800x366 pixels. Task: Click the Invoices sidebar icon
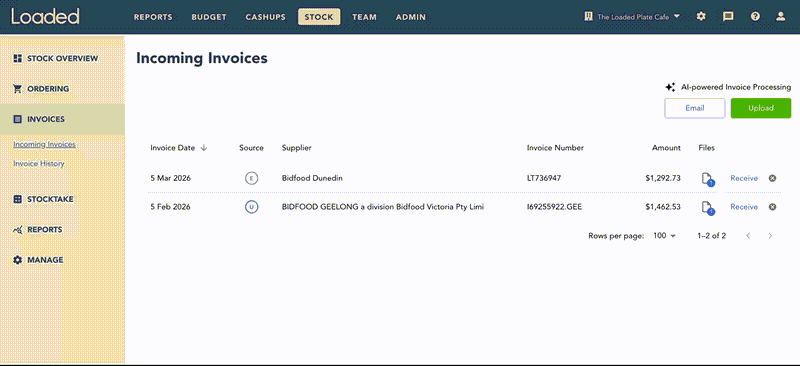pyautogui.click(x=17, y=119)
